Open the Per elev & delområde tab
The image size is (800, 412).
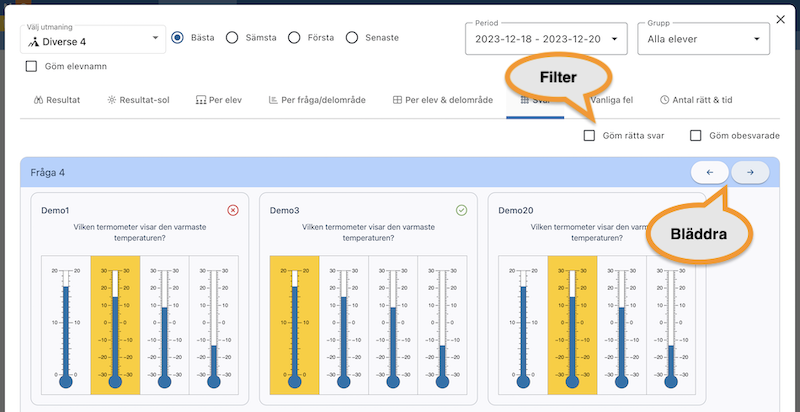click(x=442, y=100)
